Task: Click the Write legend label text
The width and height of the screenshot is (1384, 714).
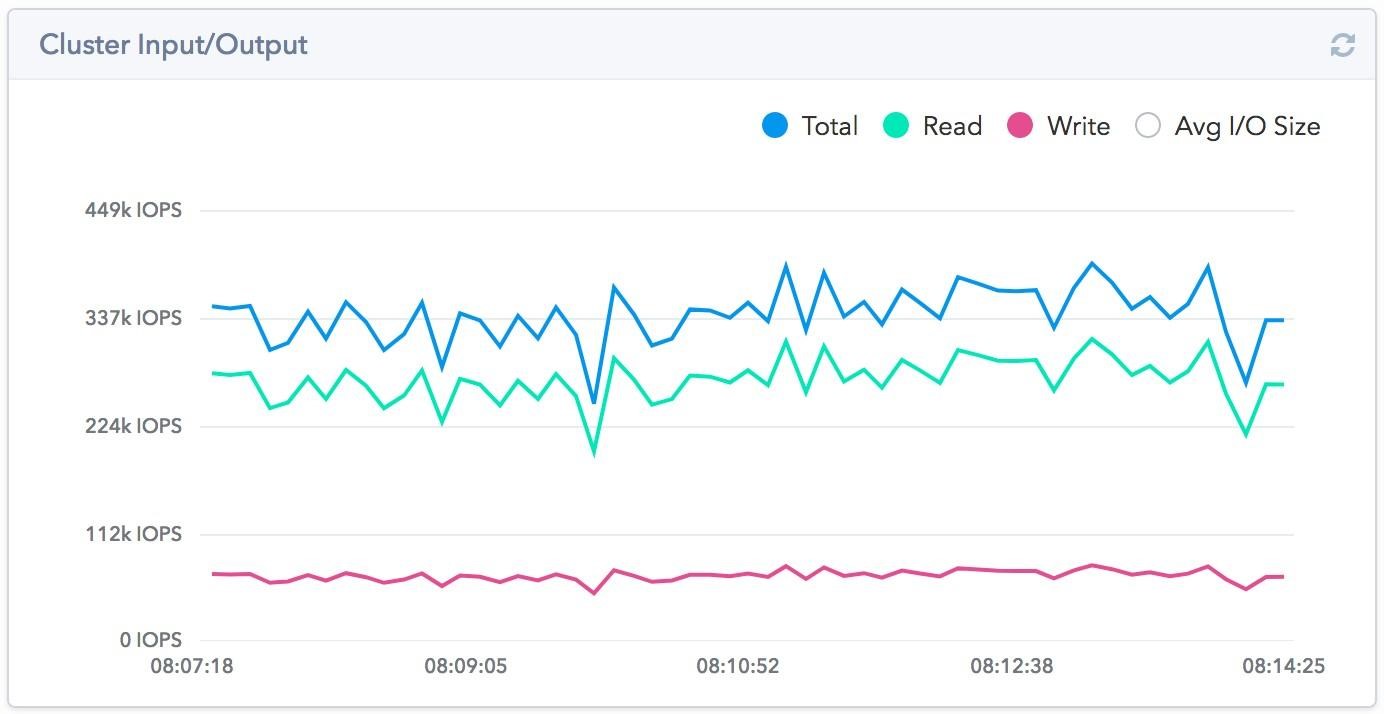Action: [1078, 126]
